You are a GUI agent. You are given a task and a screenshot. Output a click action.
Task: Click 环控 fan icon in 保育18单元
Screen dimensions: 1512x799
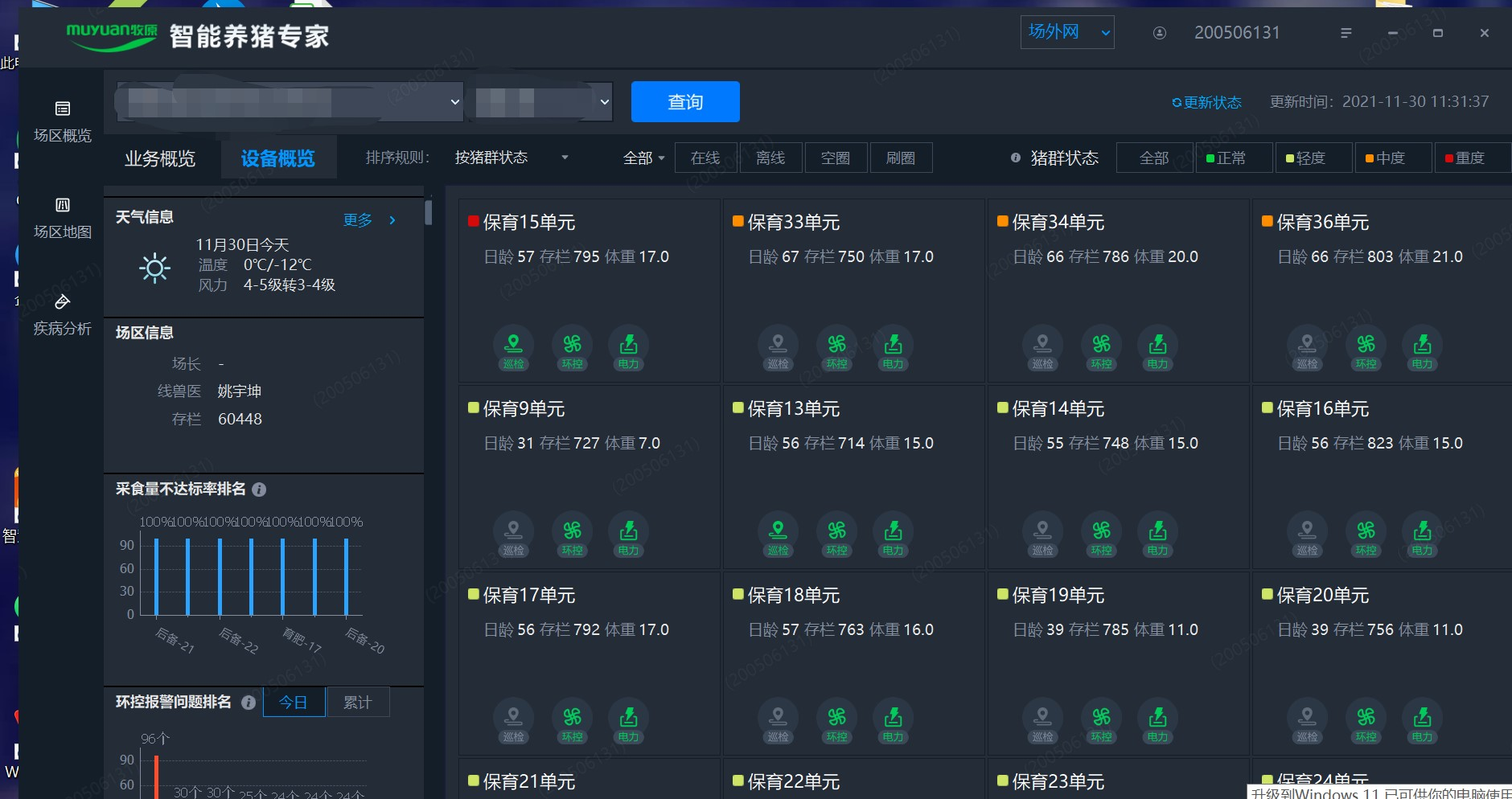(x=836, y=719)
